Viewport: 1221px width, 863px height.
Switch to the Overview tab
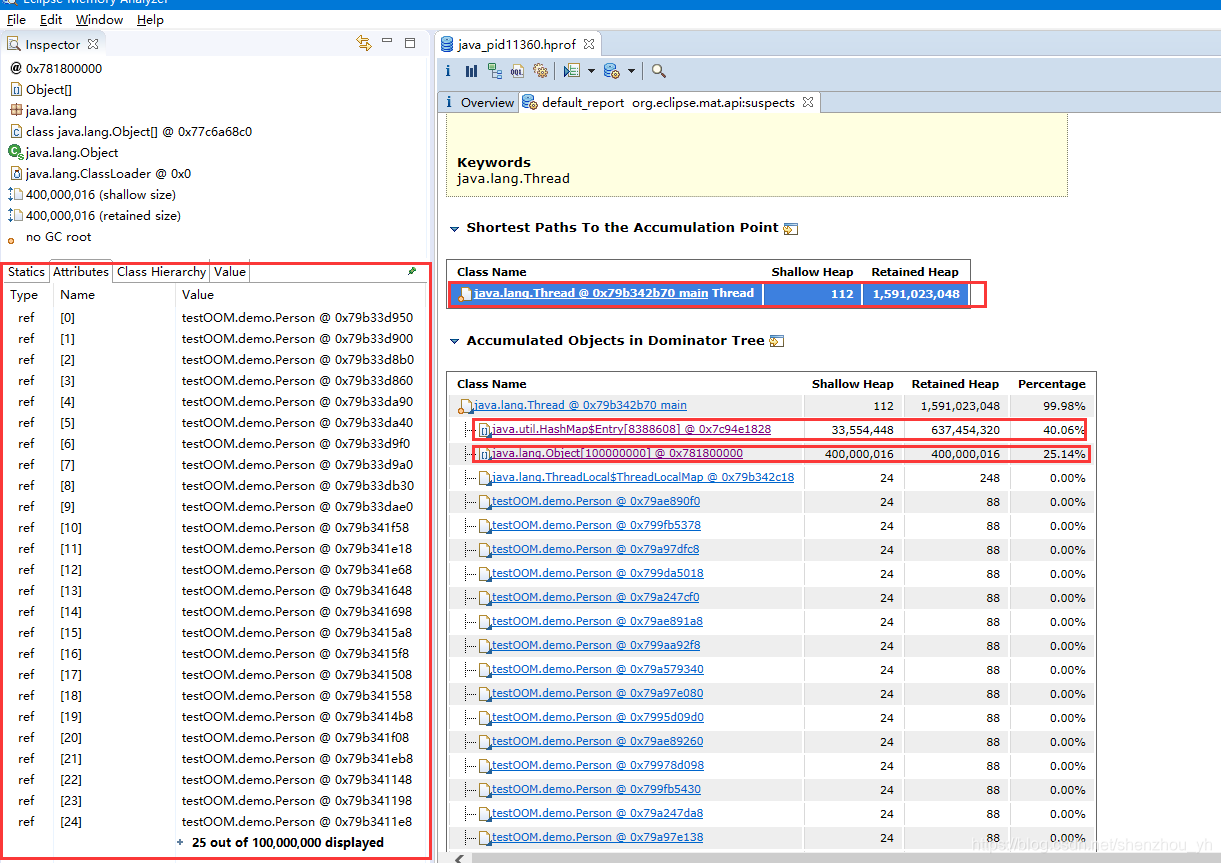[478, 102]
